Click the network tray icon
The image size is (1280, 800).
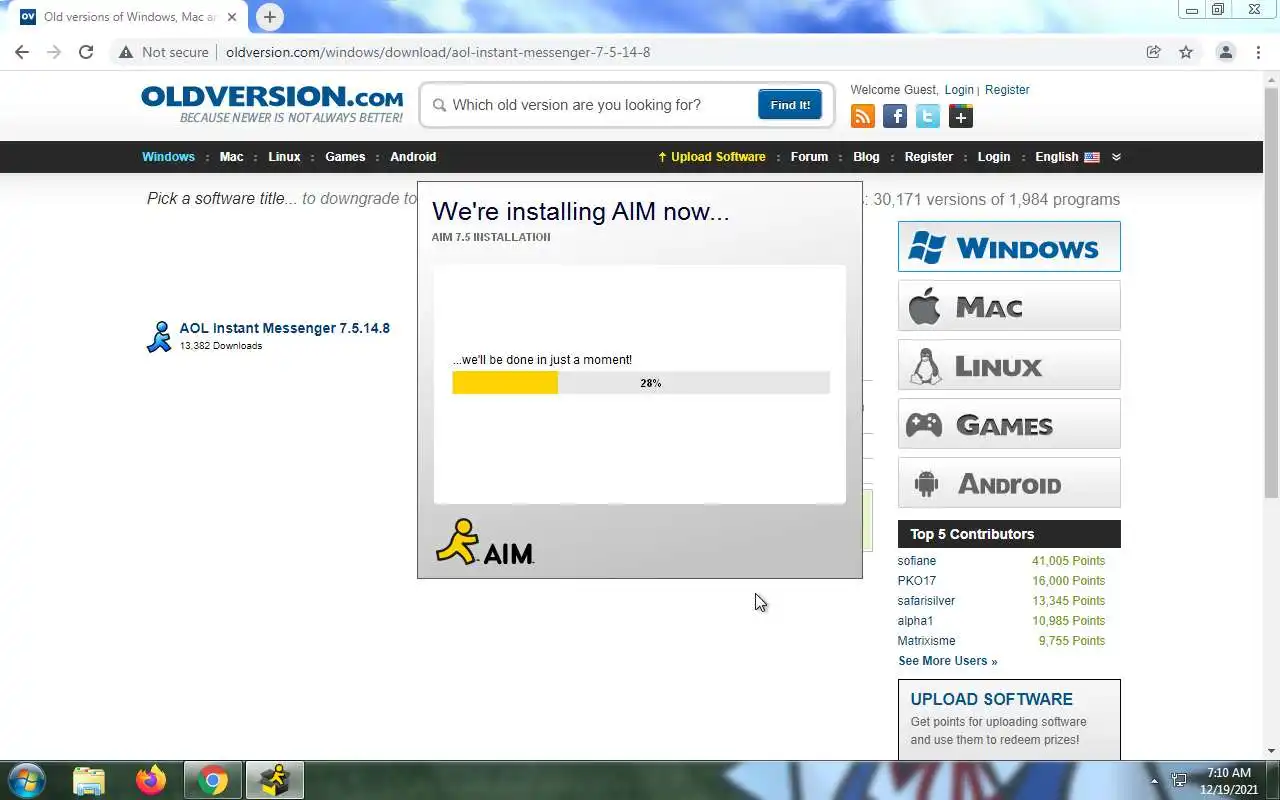click(1180, 780)
